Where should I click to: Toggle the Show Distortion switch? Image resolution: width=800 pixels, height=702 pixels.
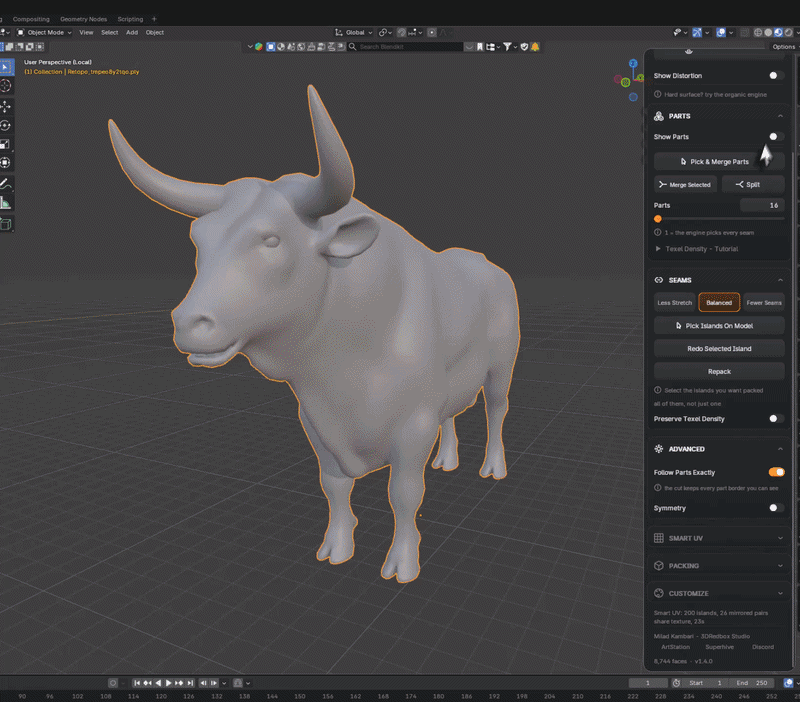tap(776, 76)
